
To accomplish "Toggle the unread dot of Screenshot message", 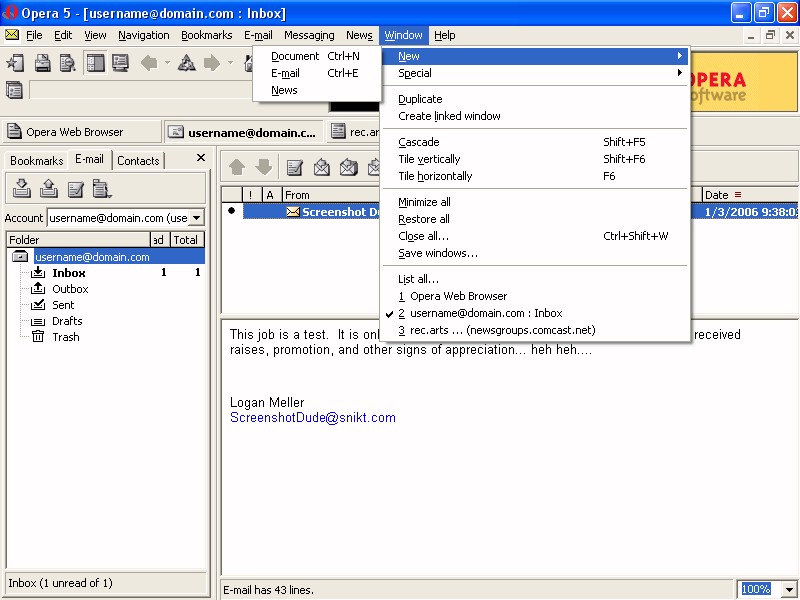I will point(232,210).
